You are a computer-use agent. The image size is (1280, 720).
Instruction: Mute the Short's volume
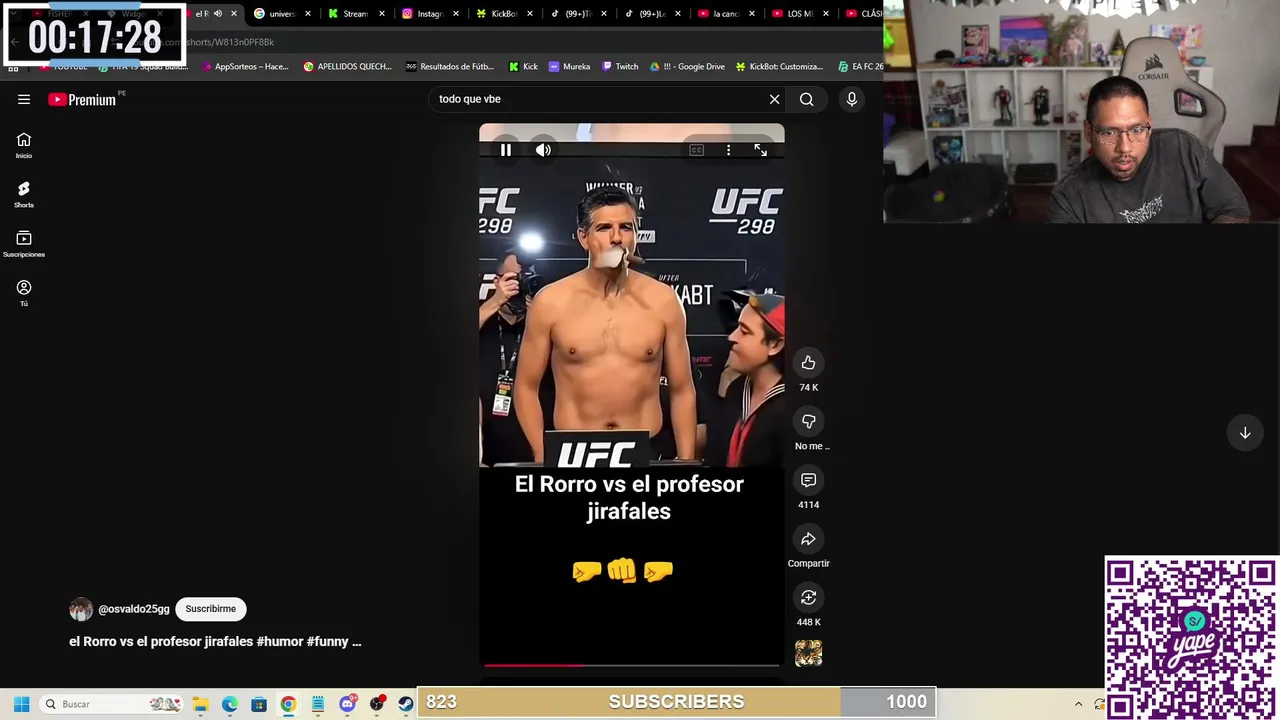(543, 150)
